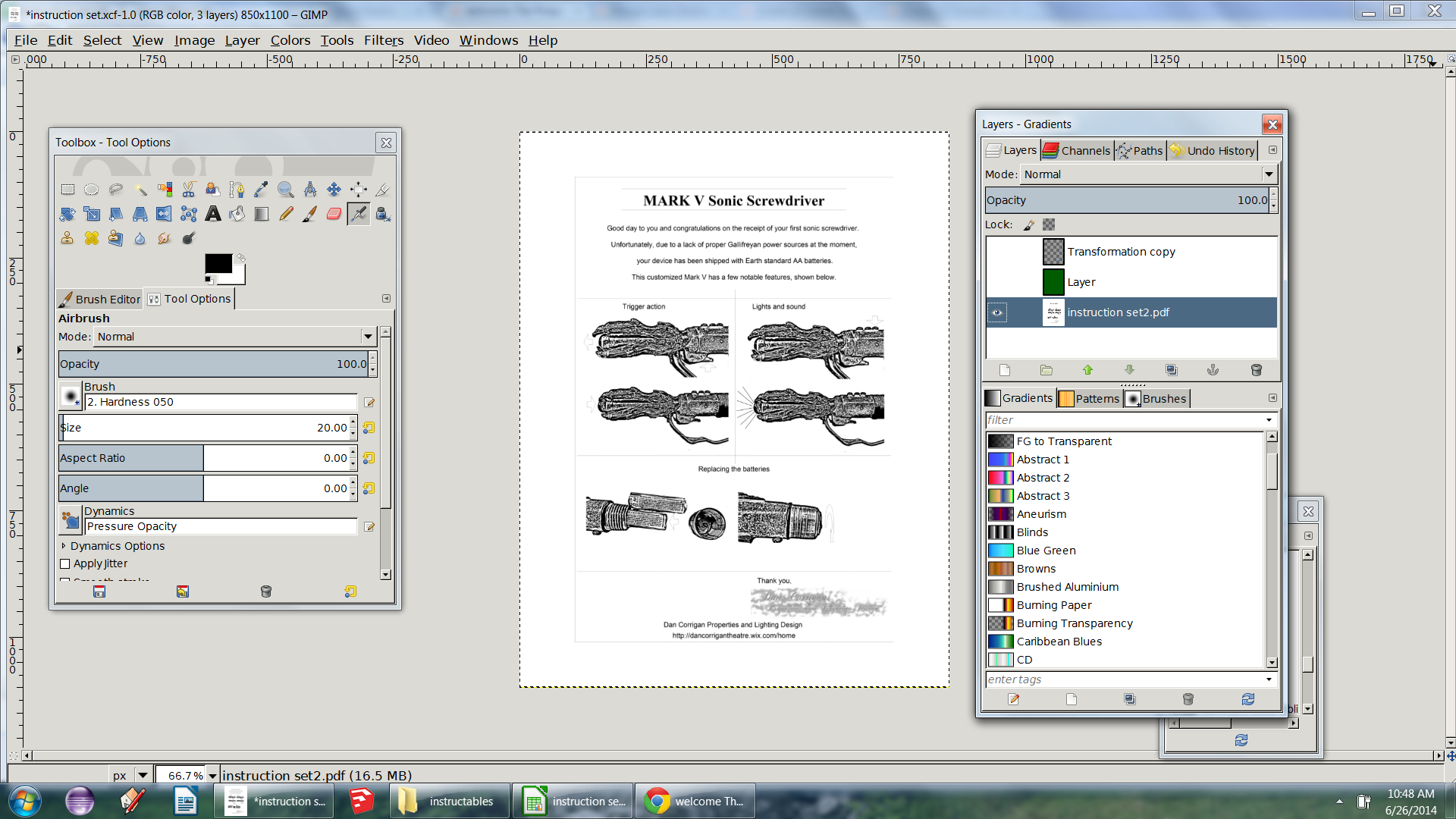This screenshot has height=819, width=1456.
Task: Select the Heal tool
Action: [x=92, y=238]
